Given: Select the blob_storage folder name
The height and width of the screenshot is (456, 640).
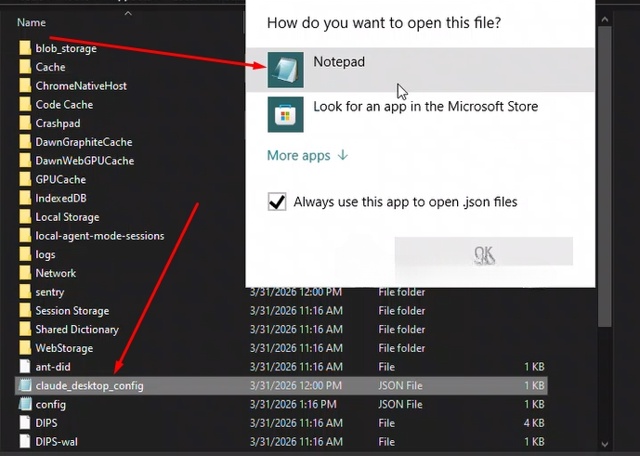Looking at the screenshot, I should coord(66,49).
